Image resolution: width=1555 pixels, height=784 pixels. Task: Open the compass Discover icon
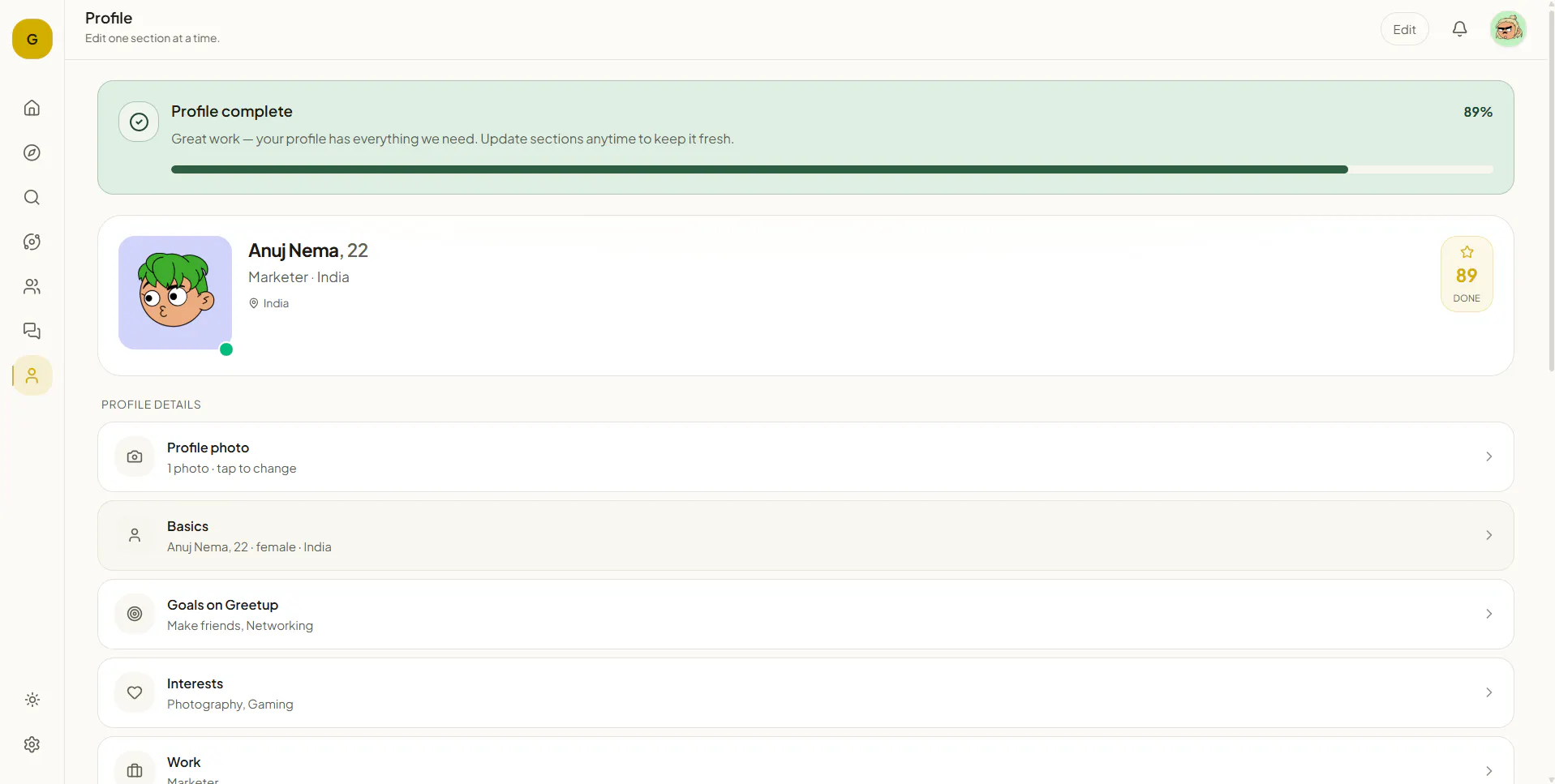pos(32,152)
